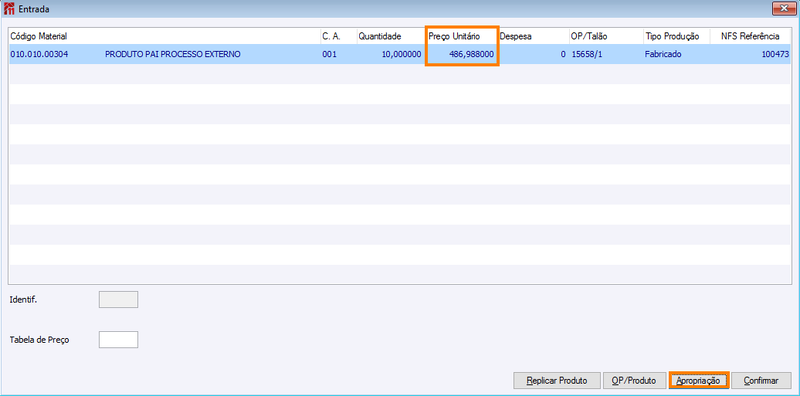The image size is (800, 396).
Task: Click the C. A. value 001
Action: pos(330,54)
